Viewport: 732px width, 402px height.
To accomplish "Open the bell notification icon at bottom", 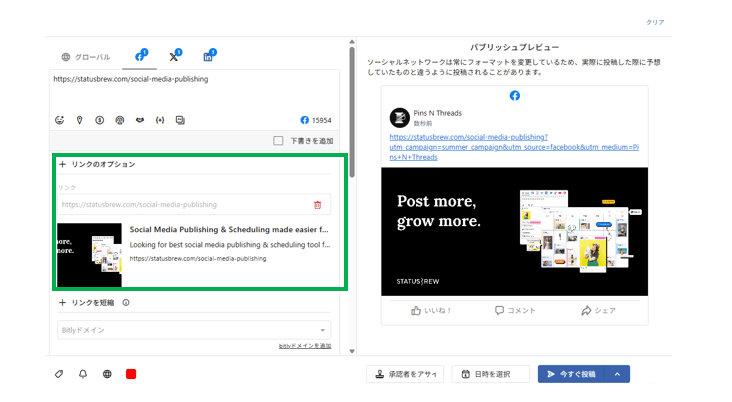I will 83,374.
